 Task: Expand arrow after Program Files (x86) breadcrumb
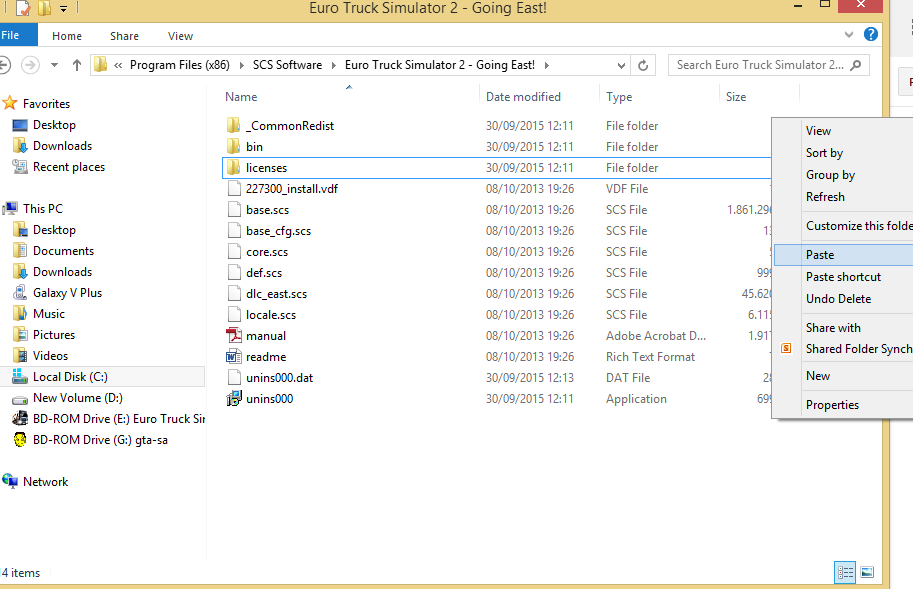[x=242, y=65]
